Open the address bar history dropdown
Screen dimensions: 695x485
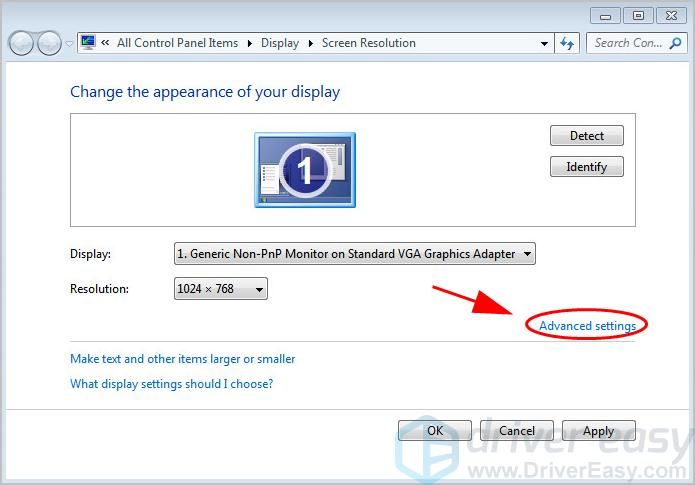point(544,43)
